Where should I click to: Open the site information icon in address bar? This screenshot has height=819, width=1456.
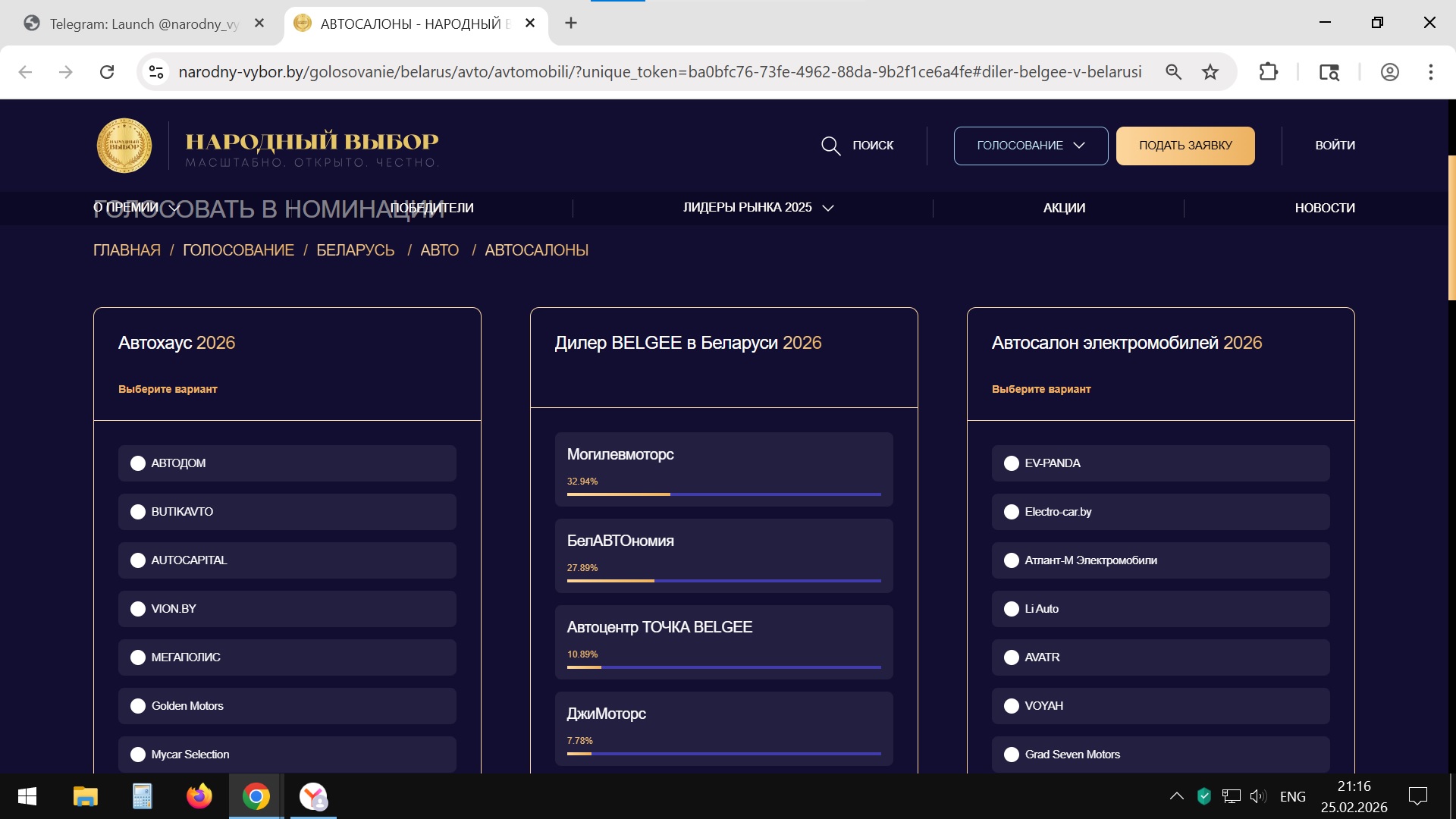[156, 72]
